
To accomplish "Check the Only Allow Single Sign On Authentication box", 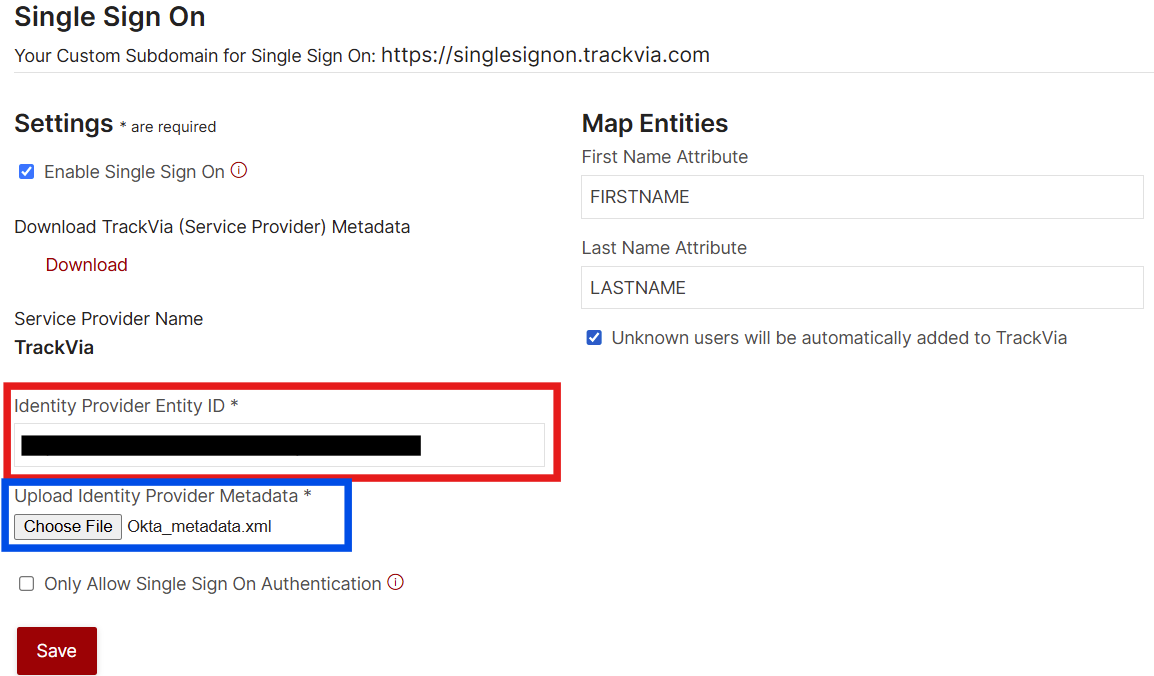I will click(26, 583).
